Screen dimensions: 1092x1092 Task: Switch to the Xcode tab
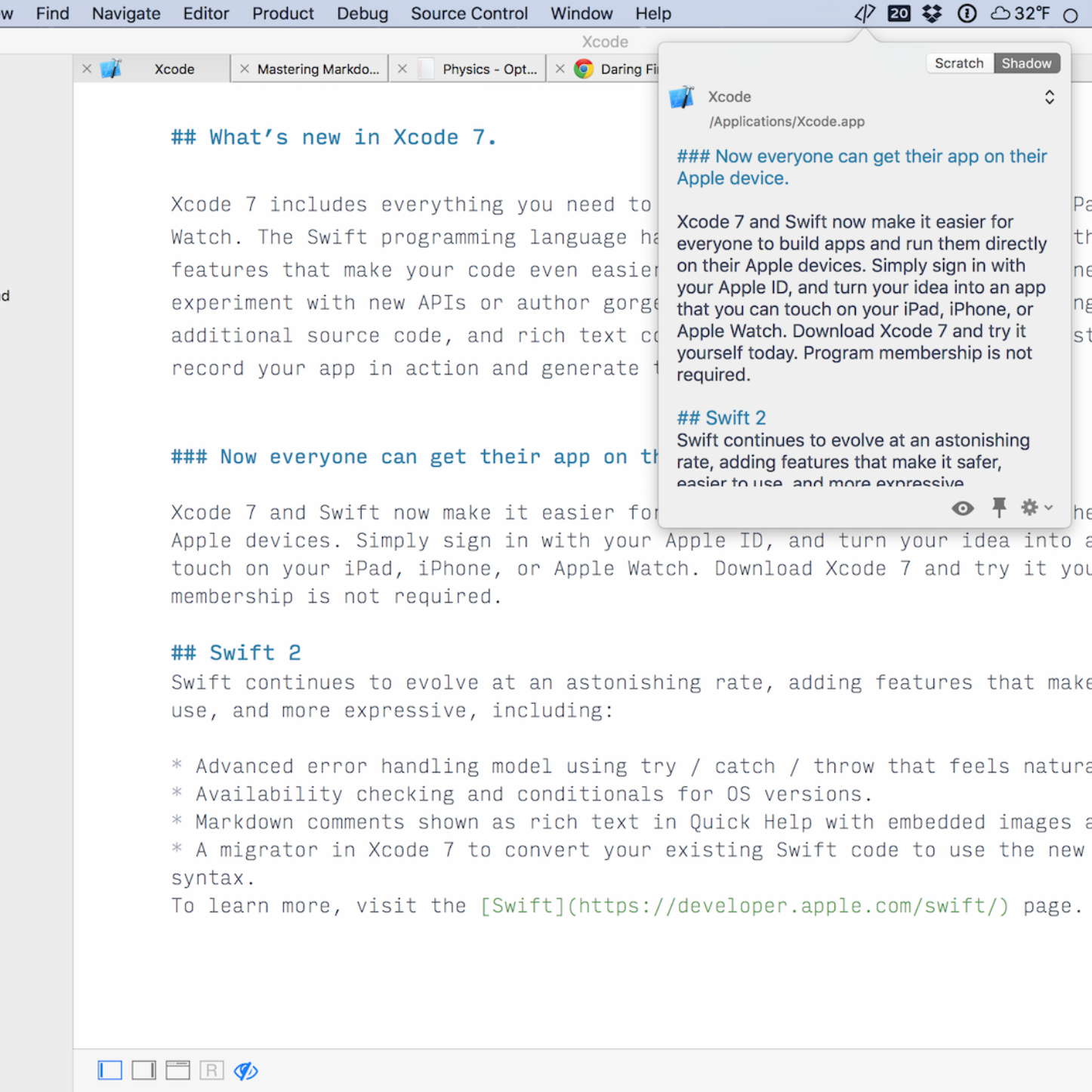click(x=174, y=69)
